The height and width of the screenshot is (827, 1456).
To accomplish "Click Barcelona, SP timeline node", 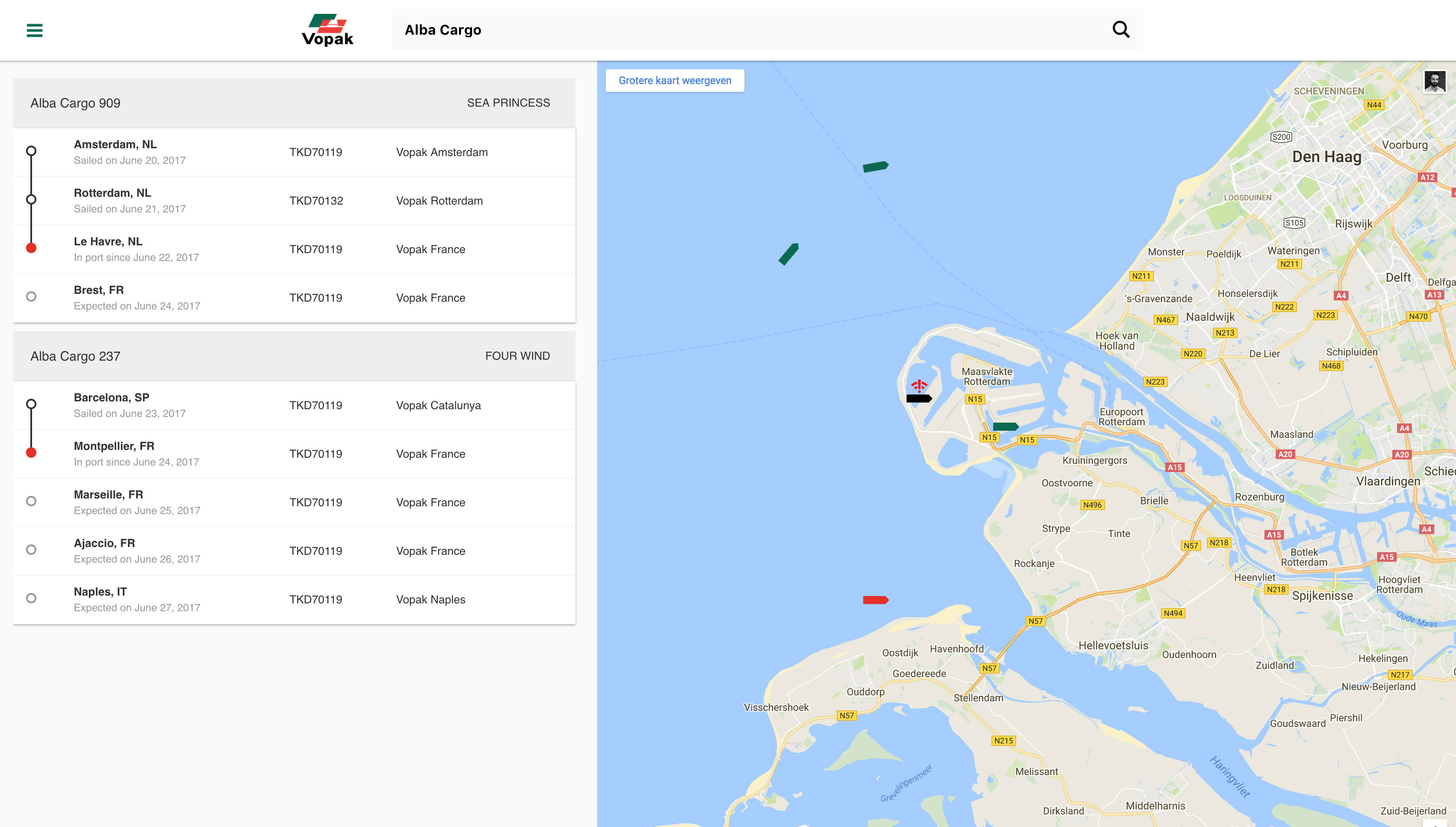I will [31, 404].
